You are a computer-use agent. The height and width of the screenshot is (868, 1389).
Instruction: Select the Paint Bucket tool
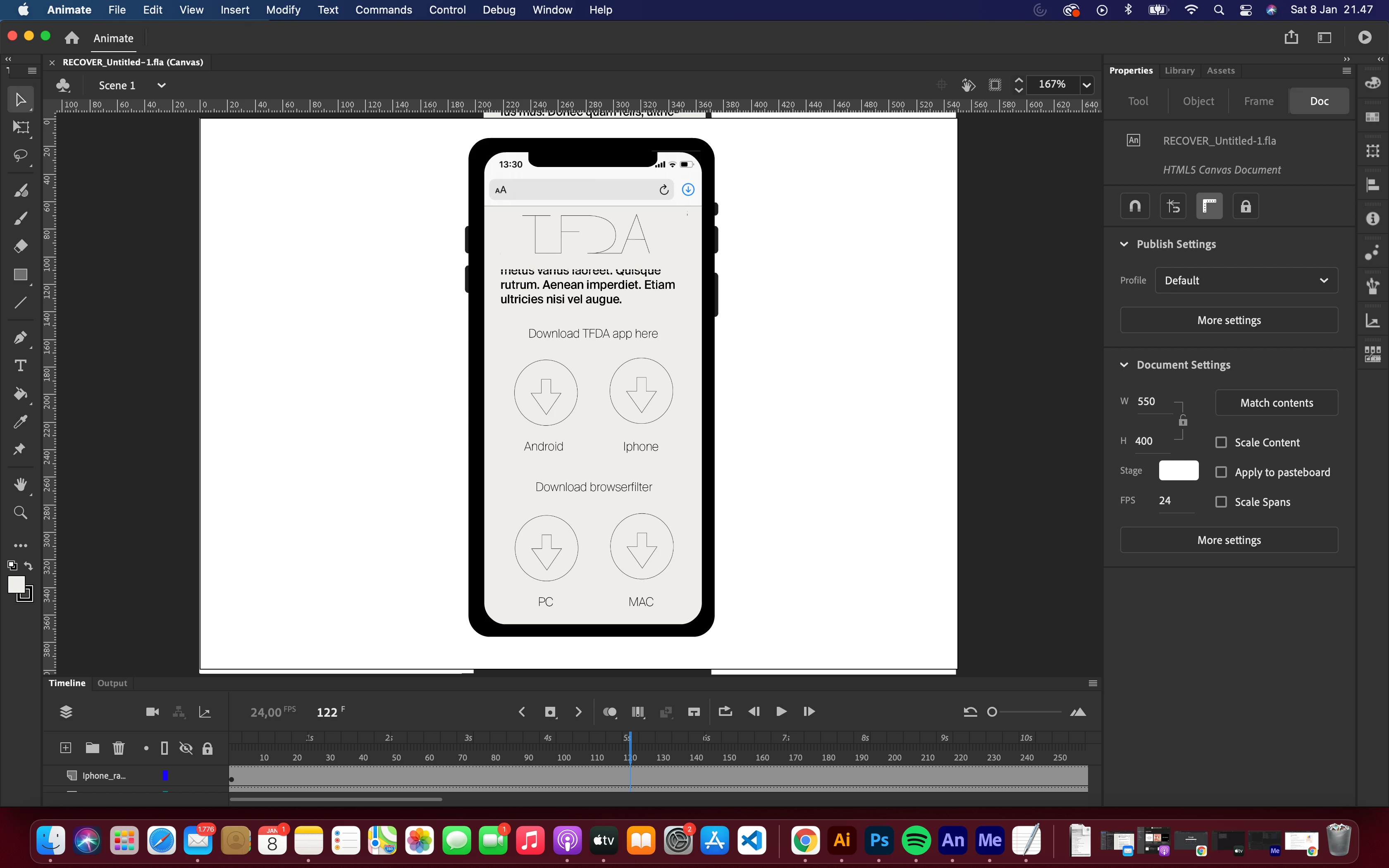[x=21, y=394]
